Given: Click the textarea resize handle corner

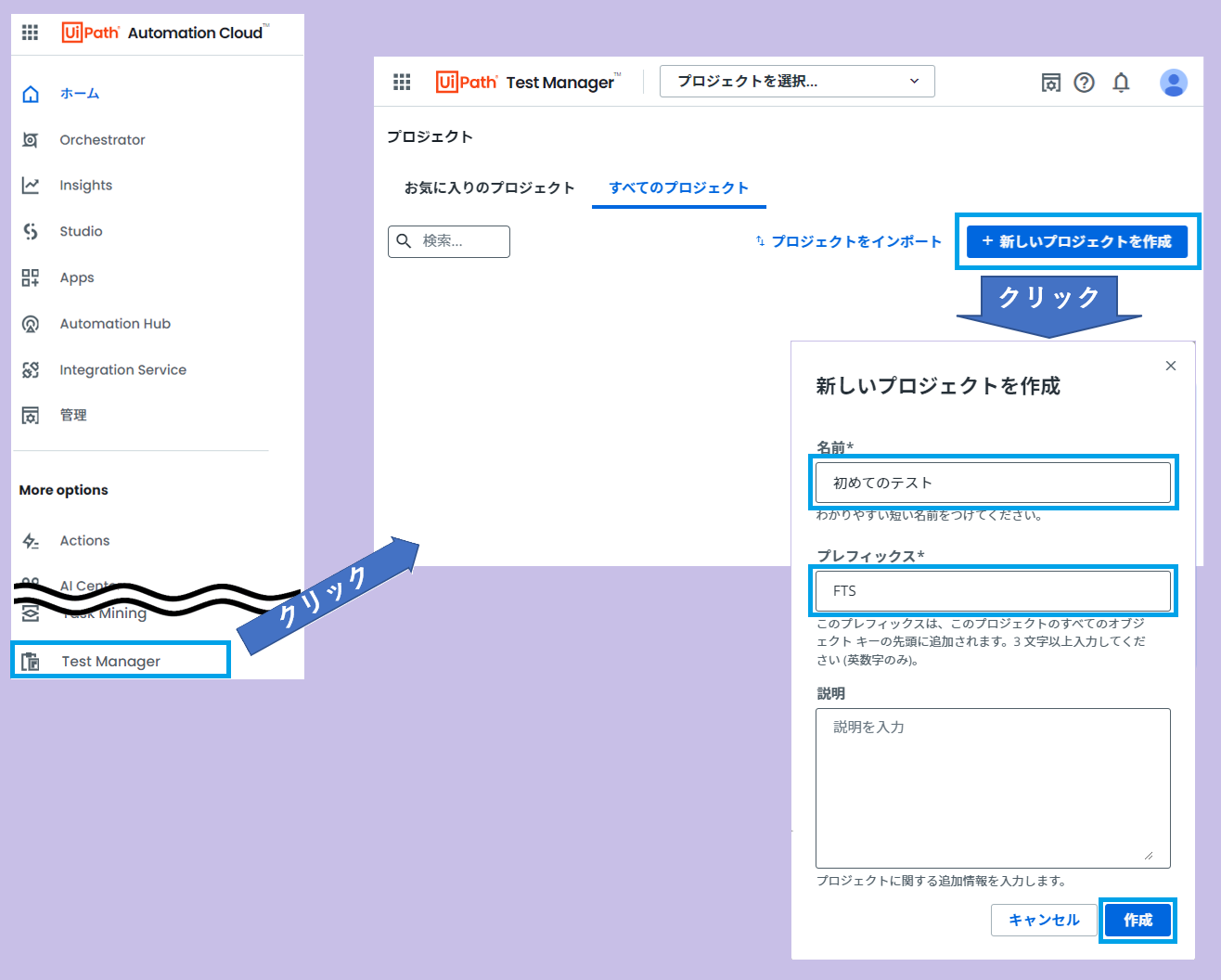Looking at the screenshot, I should 1149,855.
